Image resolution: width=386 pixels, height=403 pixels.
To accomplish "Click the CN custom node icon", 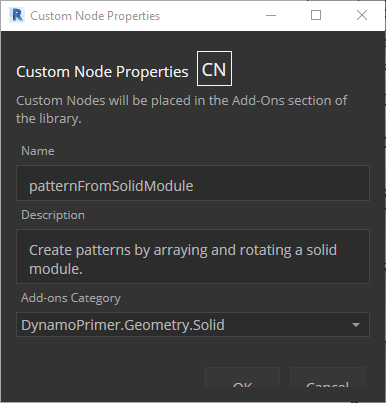I will point(214,69).
